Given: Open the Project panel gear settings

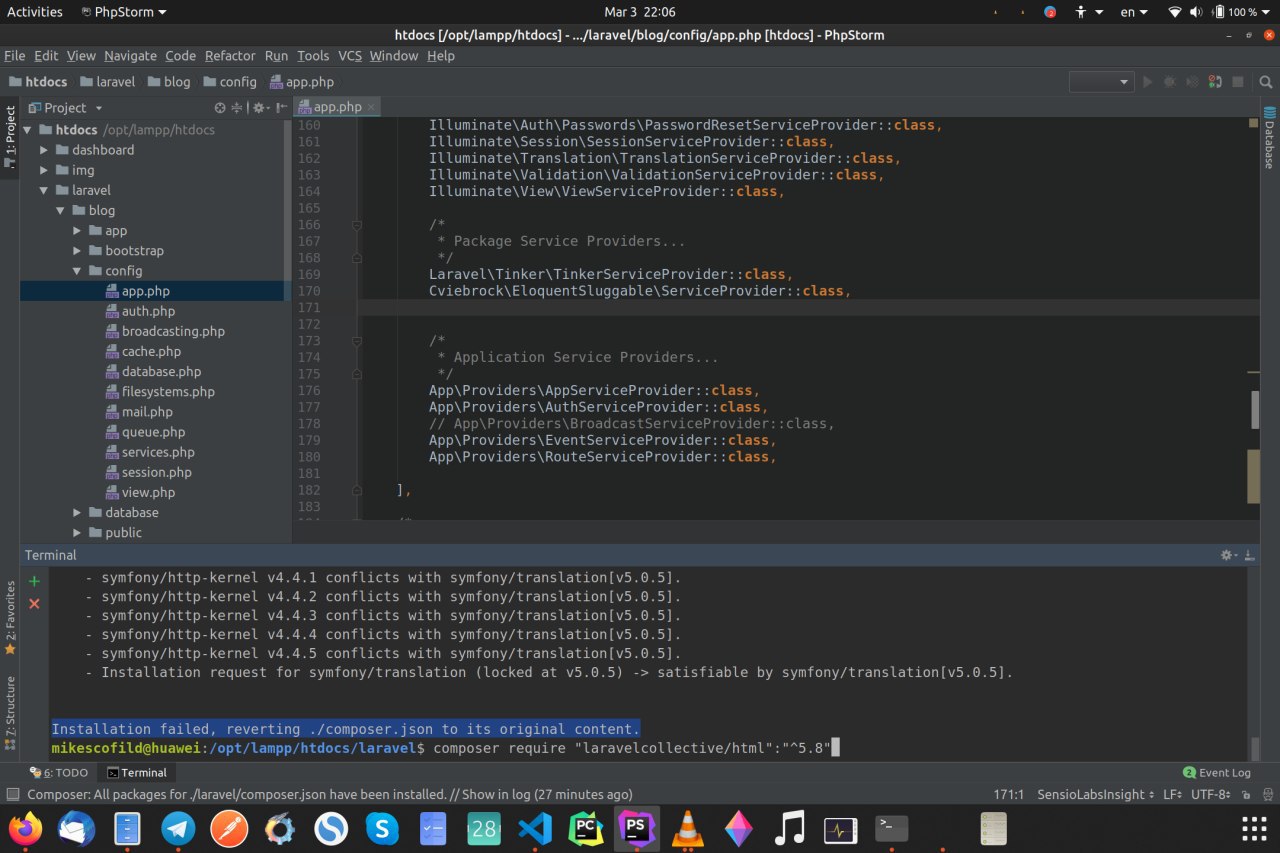Looking at the screenshot, I should click(259, 108).
